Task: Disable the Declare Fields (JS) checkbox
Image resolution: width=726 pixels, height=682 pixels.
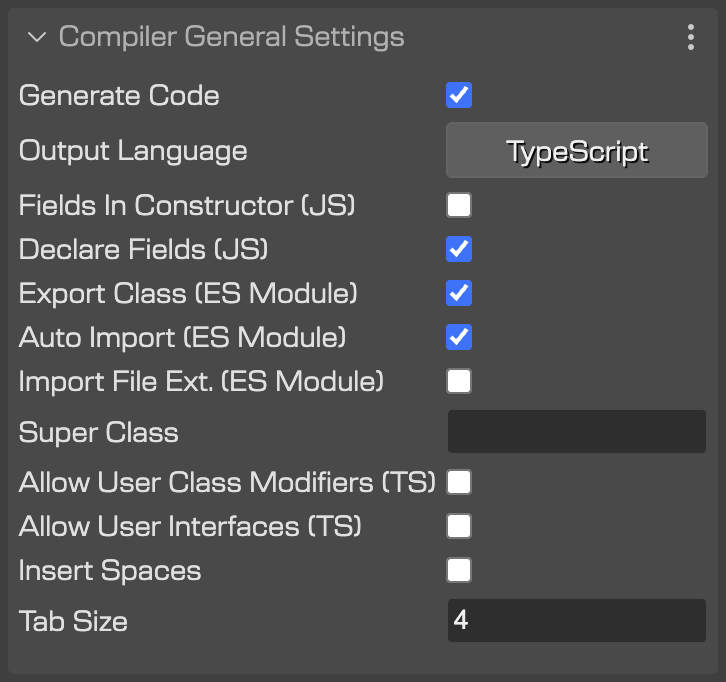Action: [x=459, y=249]
